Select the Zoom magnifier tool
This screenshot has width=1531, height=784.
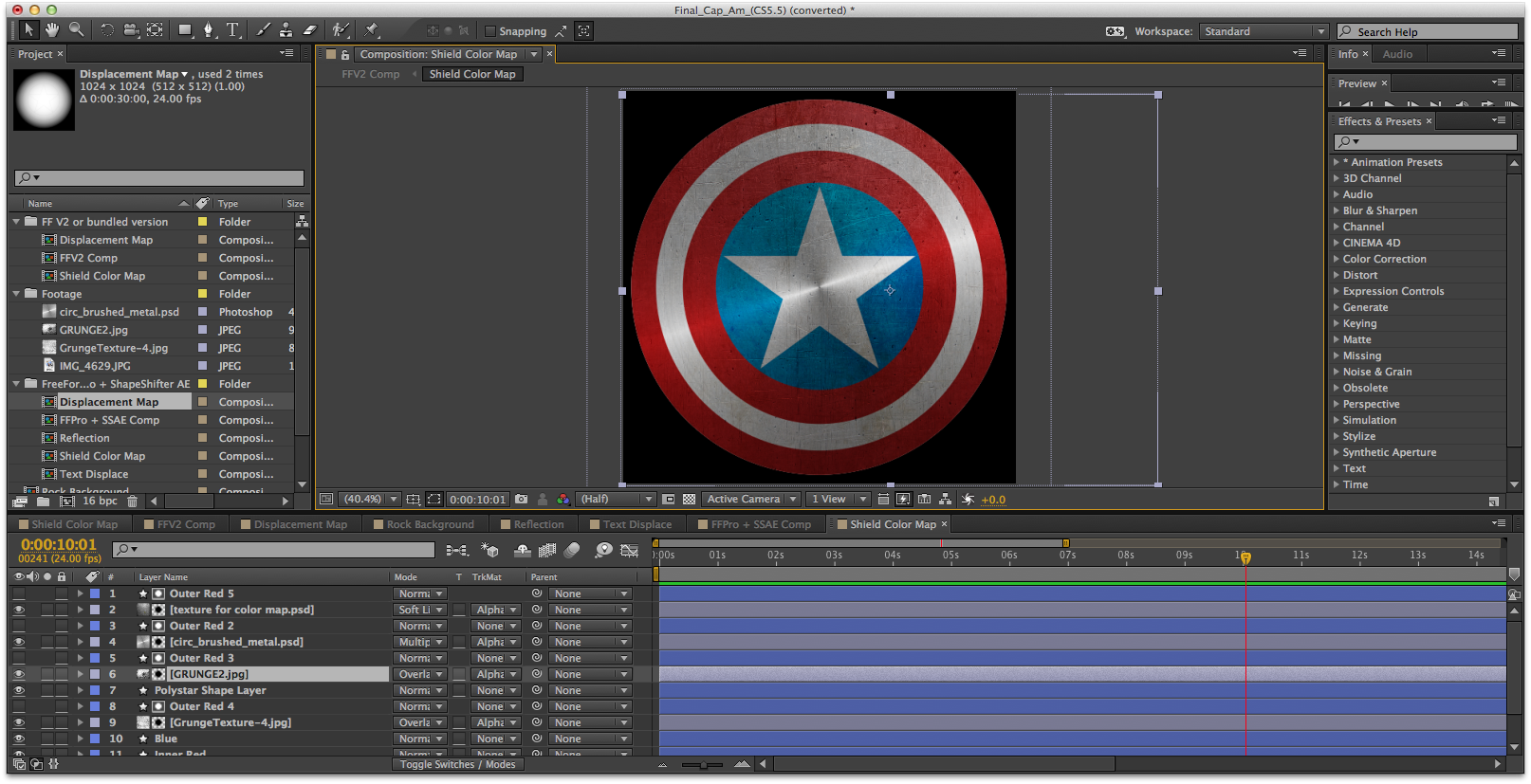coord(77,30)
